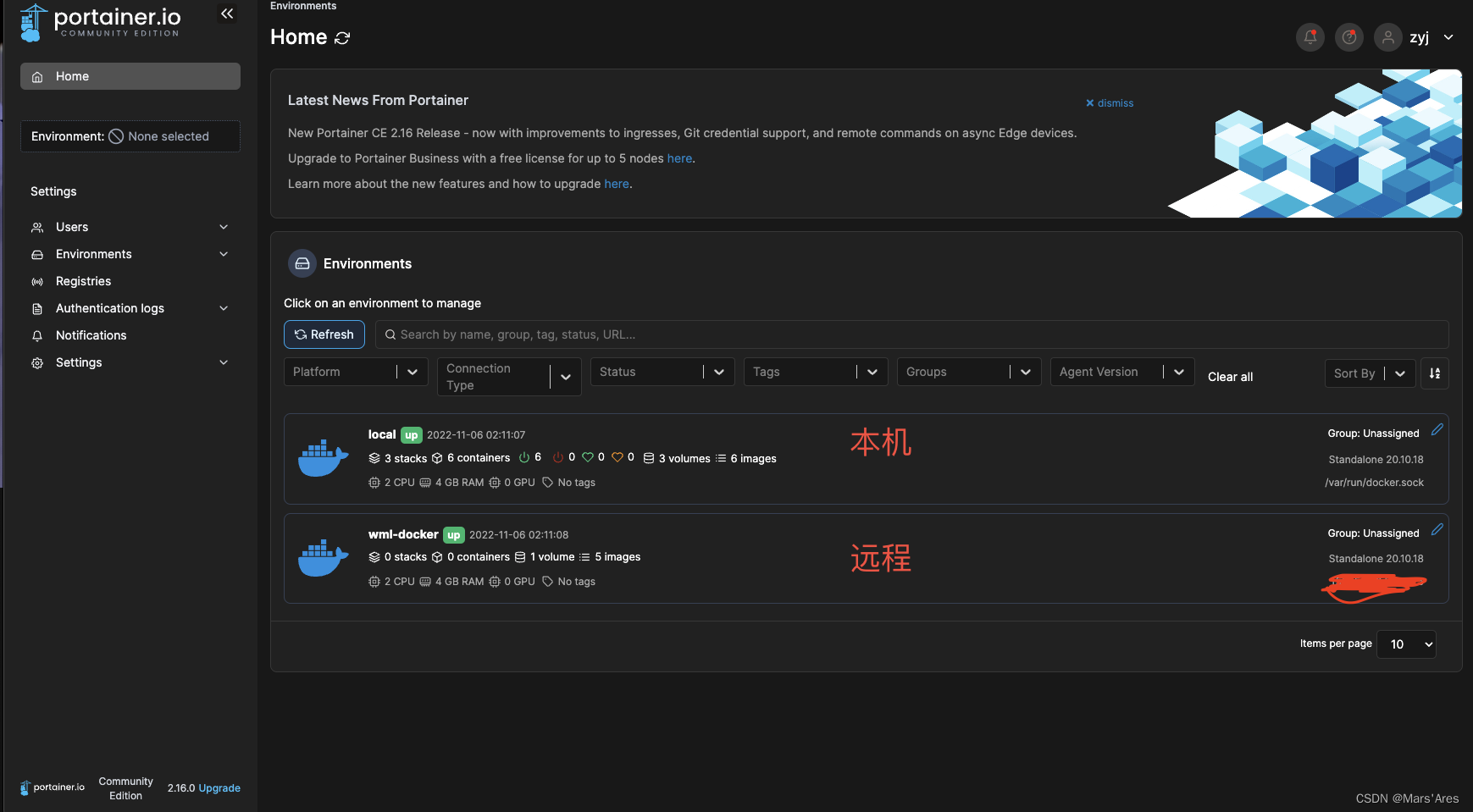This screenshot has height=812, width=1473.
Task: Click the Refresh button
Action: [x=324, y=334]
